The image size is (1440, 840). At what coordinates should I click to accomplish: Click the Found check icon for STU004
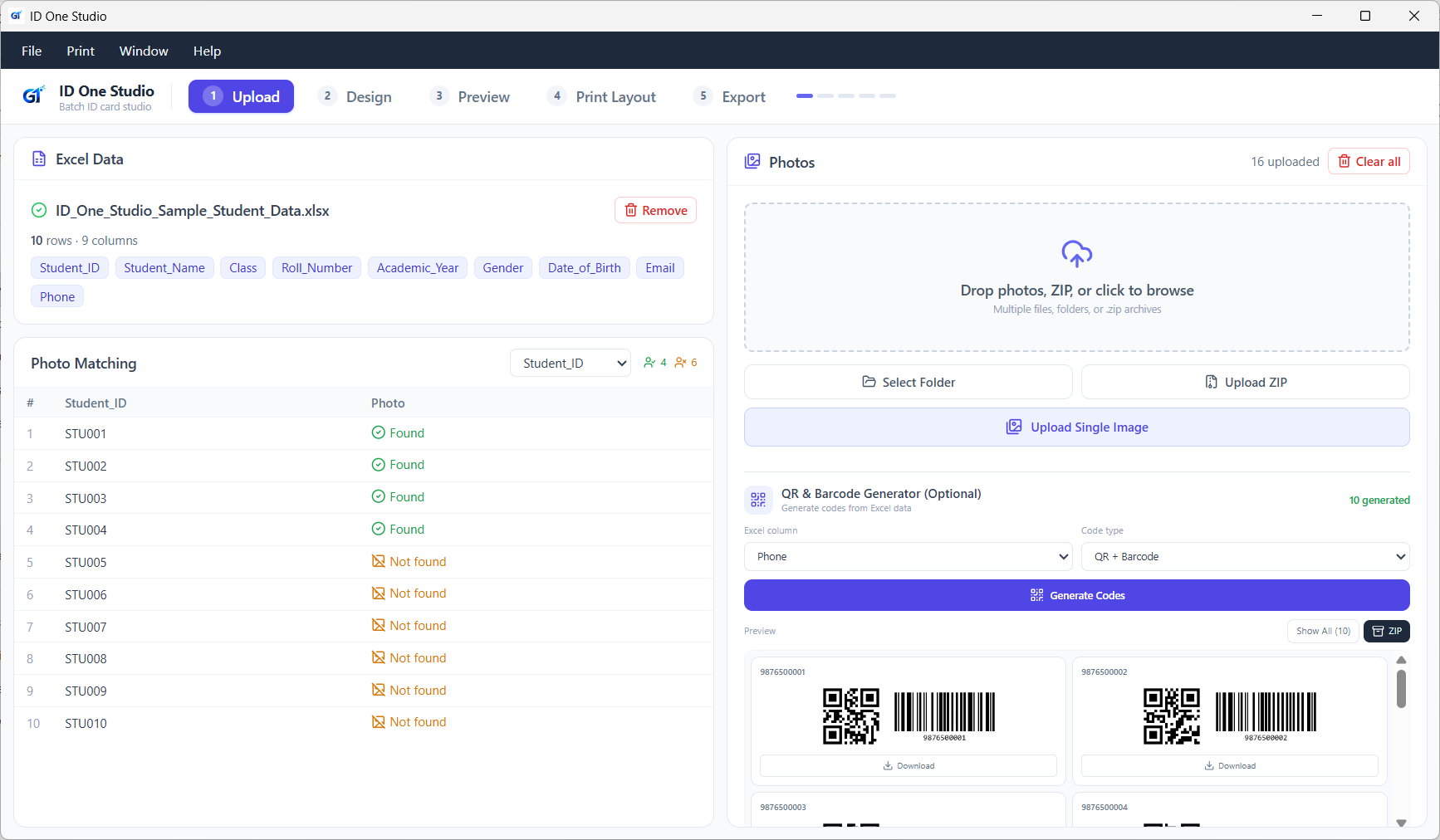pos(379,529)
